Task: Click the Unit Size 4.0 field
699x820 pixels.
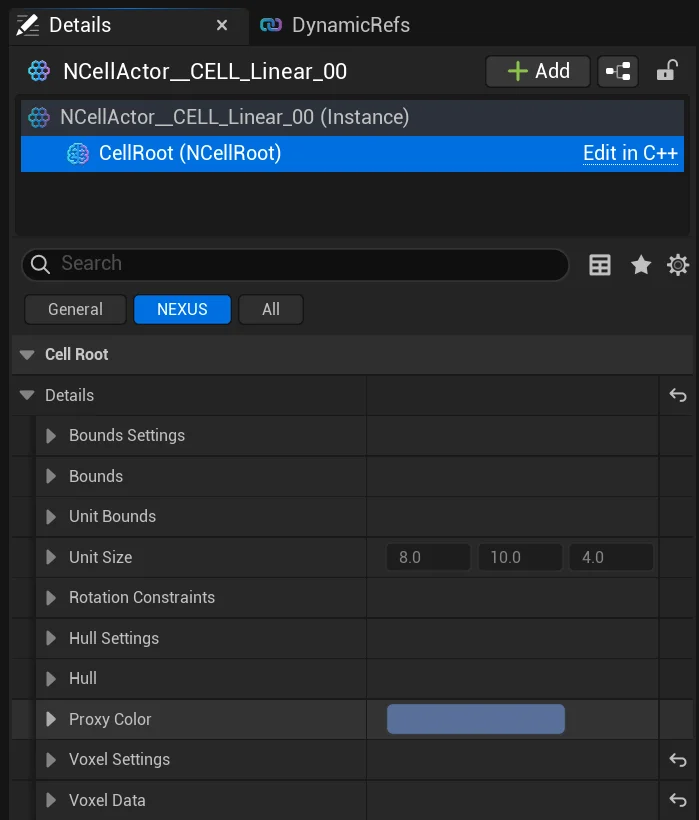Action: coord(611,557)
